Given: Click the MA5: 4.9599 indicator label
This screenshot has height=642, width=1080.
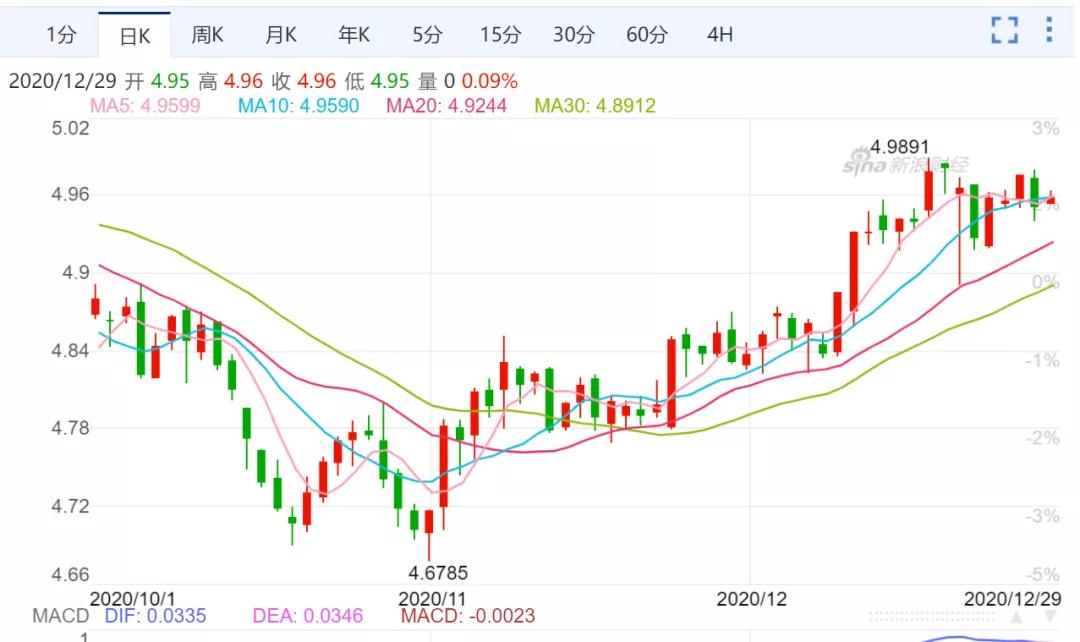Looking at the screenshot, I should tap(145, 105).
